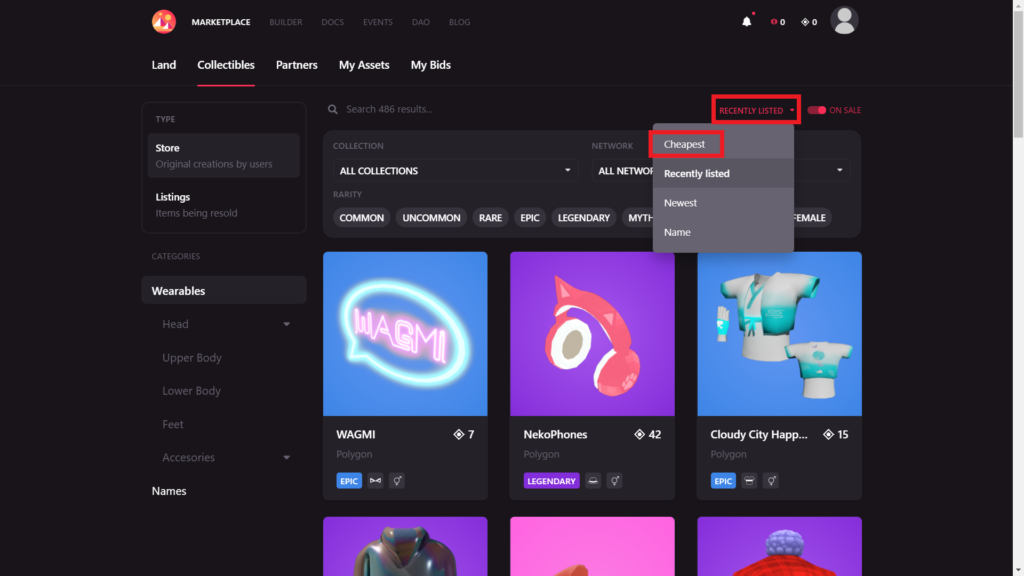Toggle the Rare rarity filter
The image size is (1024, 576).
point(490,217)
